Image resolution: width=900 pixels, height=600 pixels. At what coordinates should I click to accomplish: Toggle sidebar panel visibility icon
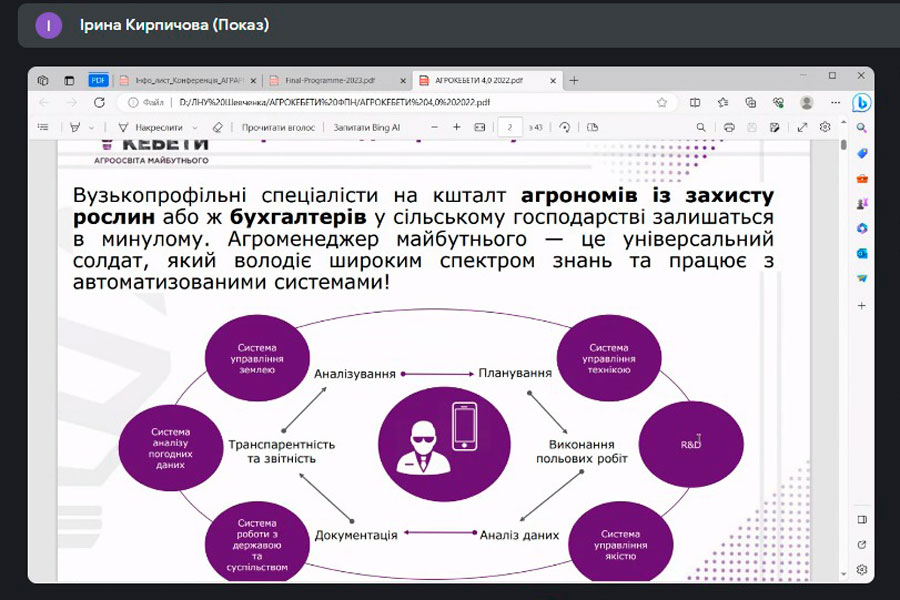[862, 520]
